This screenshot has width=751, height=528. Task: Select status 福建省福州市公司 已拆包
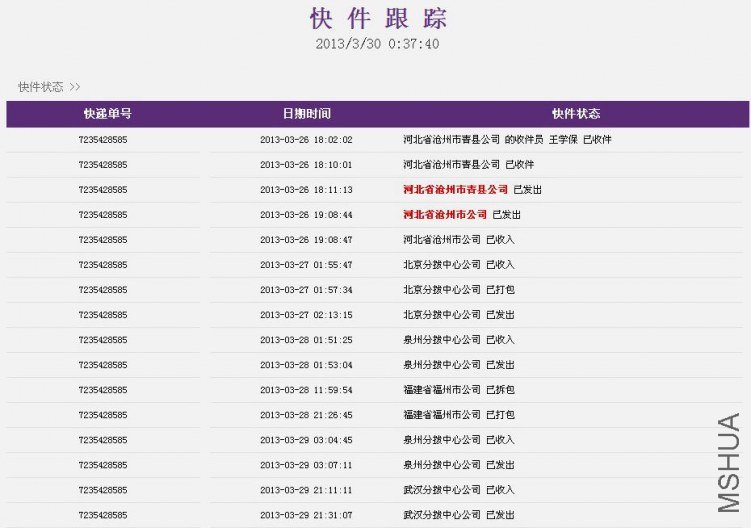[459, 390]
